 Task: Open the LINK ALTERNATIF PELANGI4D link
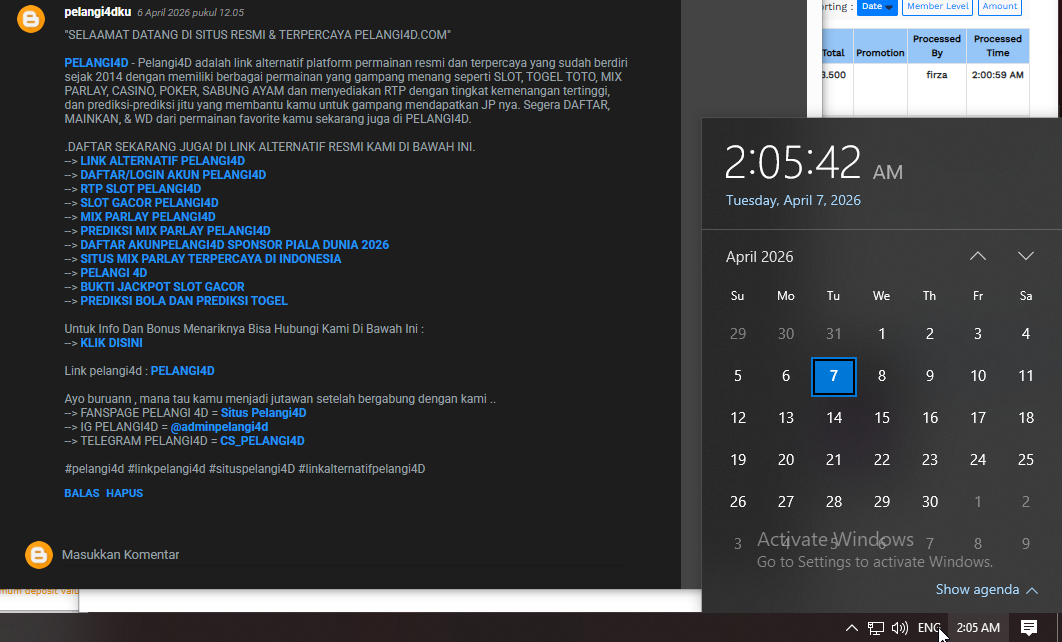click(163, 160)
